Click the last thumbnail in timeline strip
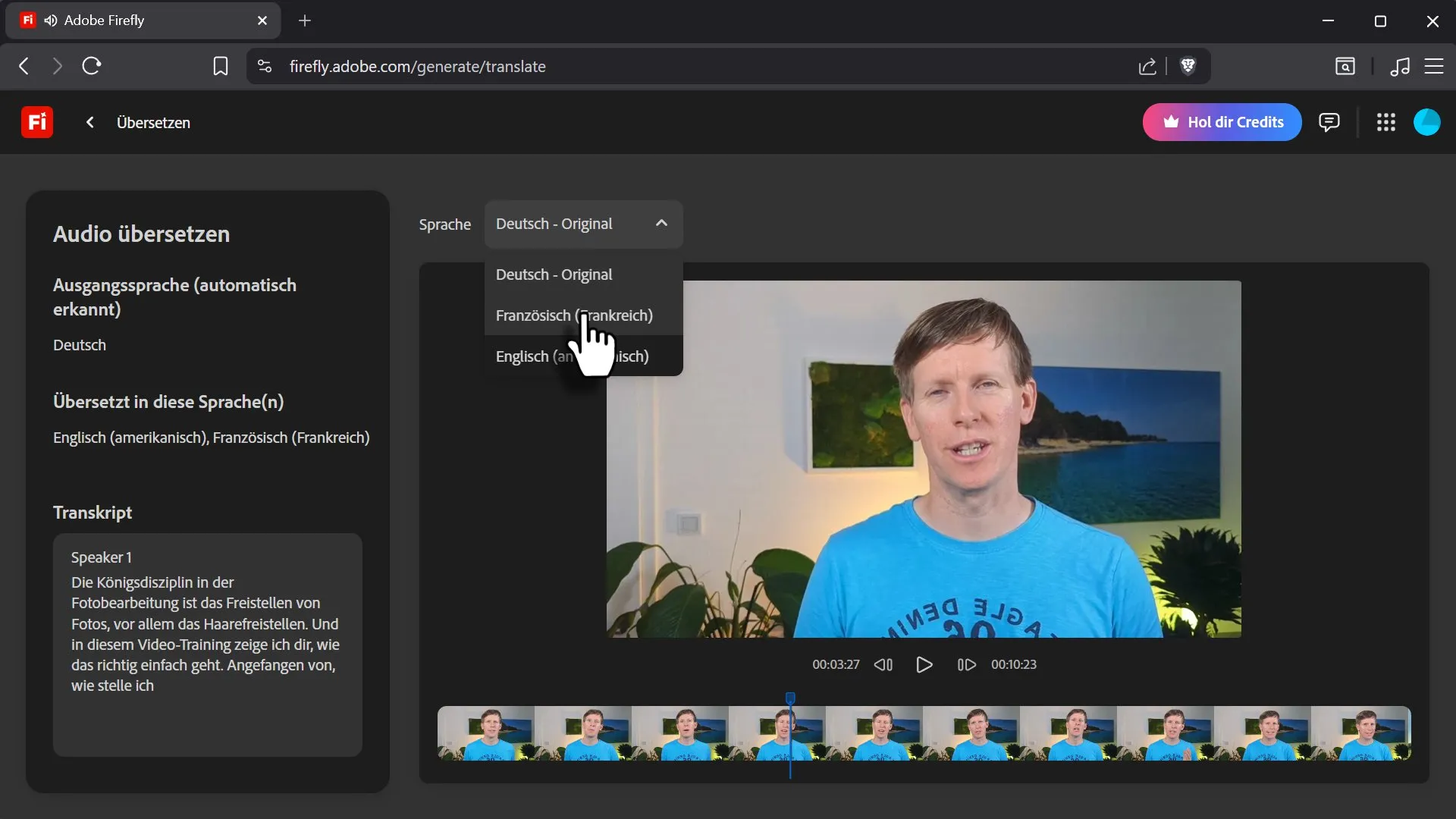This screenshot has height=819, width=1456. pos(1361,733)
